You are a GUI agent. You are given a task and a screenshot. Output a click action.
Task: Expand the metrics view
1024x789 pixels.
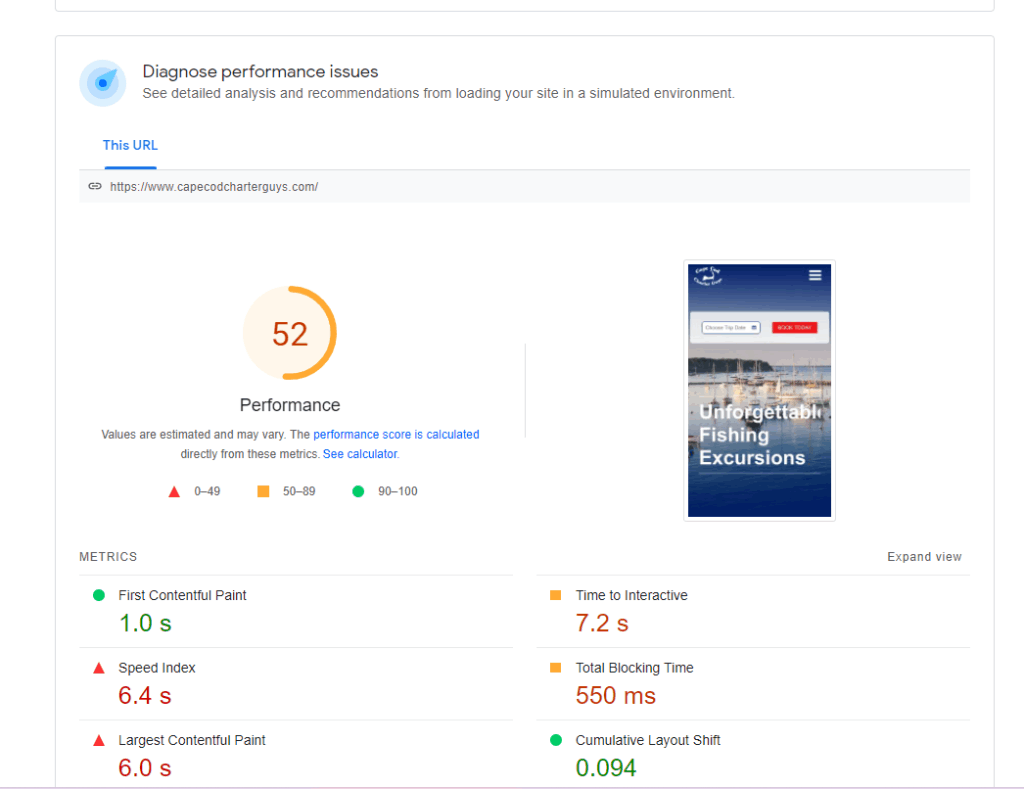[924, 557]
